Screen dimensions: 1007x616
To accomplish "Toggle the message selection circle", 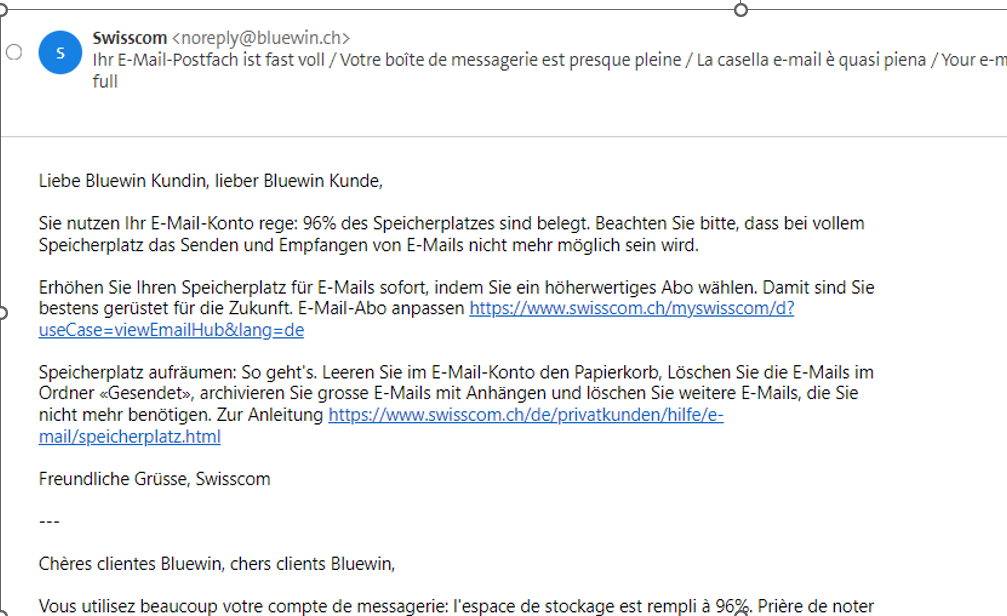I will [x=14, y=52].
